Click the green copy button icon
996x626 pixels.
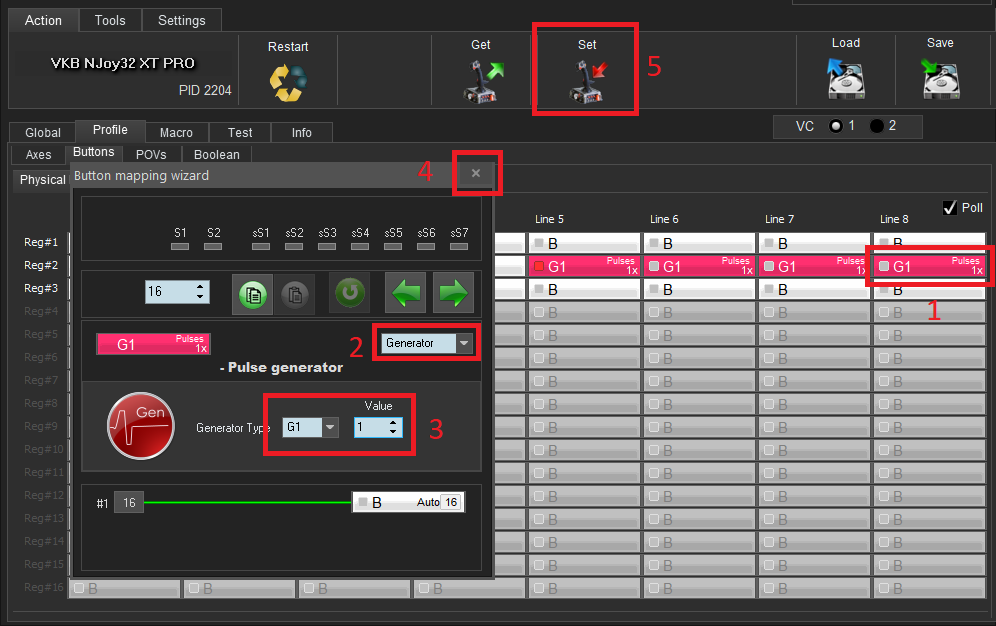point(252,293)
